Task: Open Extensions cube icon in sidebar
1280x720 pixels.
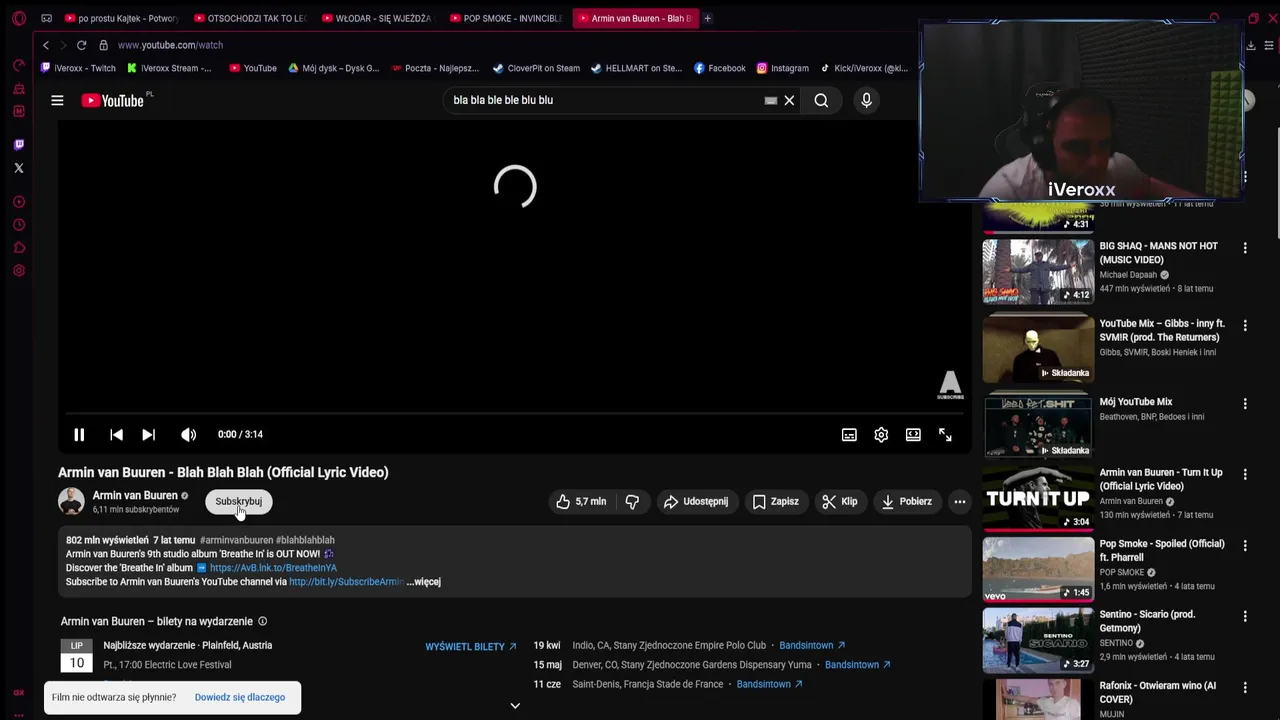Action: pos(18,248)
